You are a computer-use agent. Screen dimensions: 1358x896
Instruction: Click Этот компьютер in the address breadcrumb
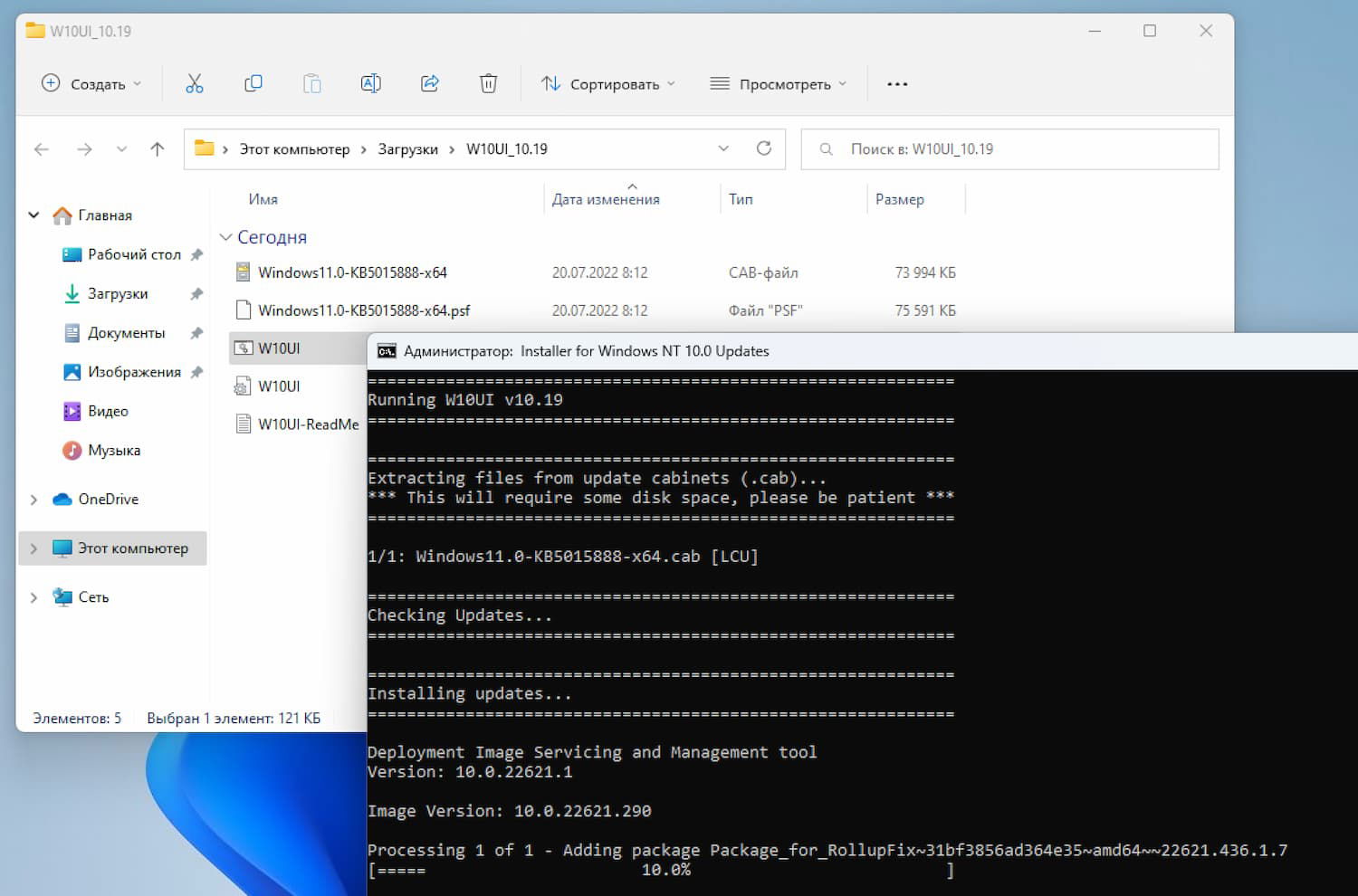[x=294, y=149]
